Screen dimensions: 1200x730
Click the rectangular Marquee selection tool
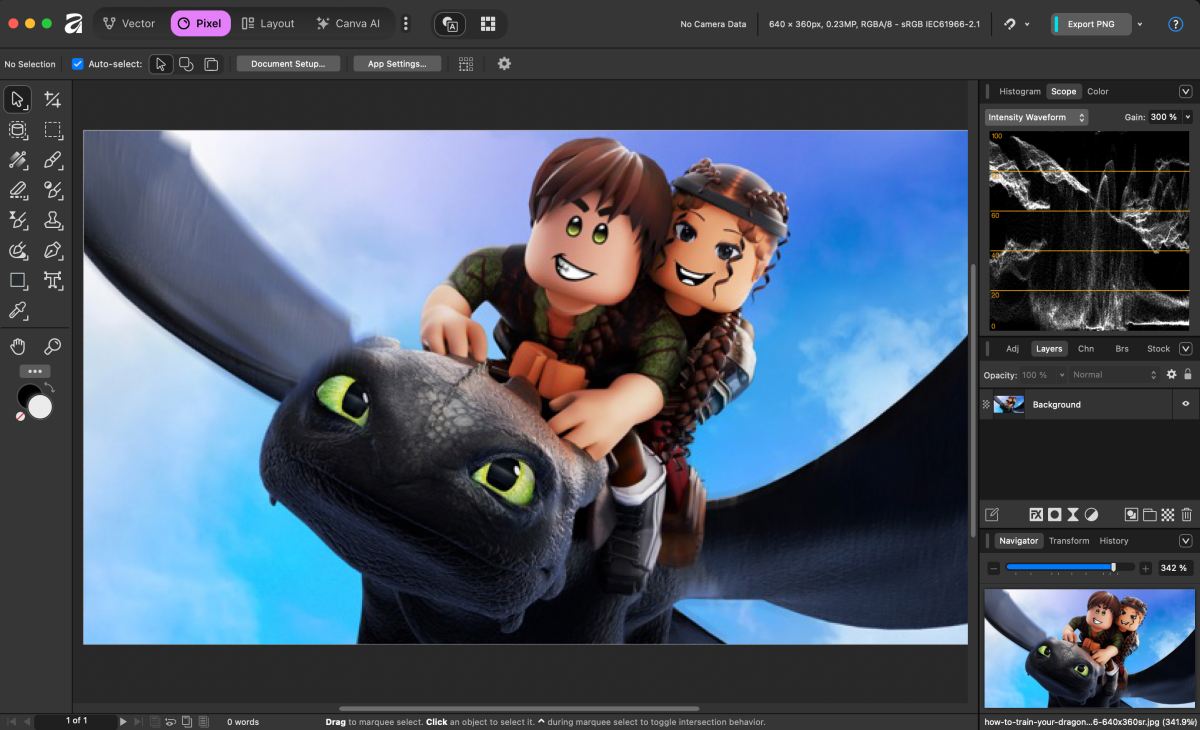tap(53, 130)
